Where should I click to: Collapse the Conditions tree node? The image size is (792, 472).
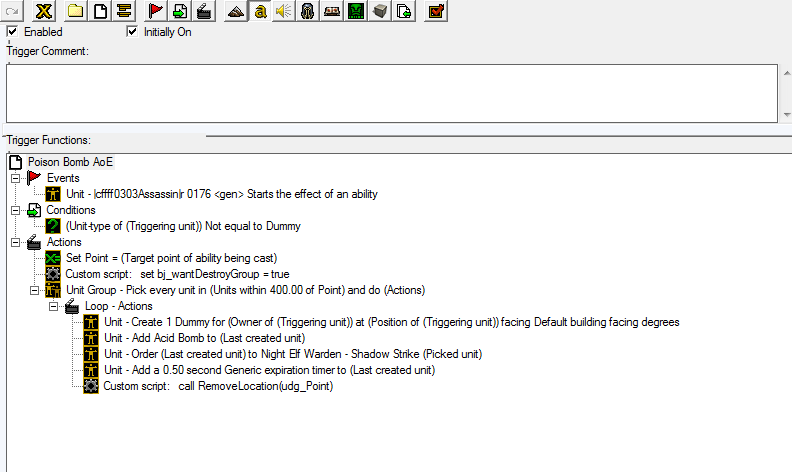click(16, 210)
